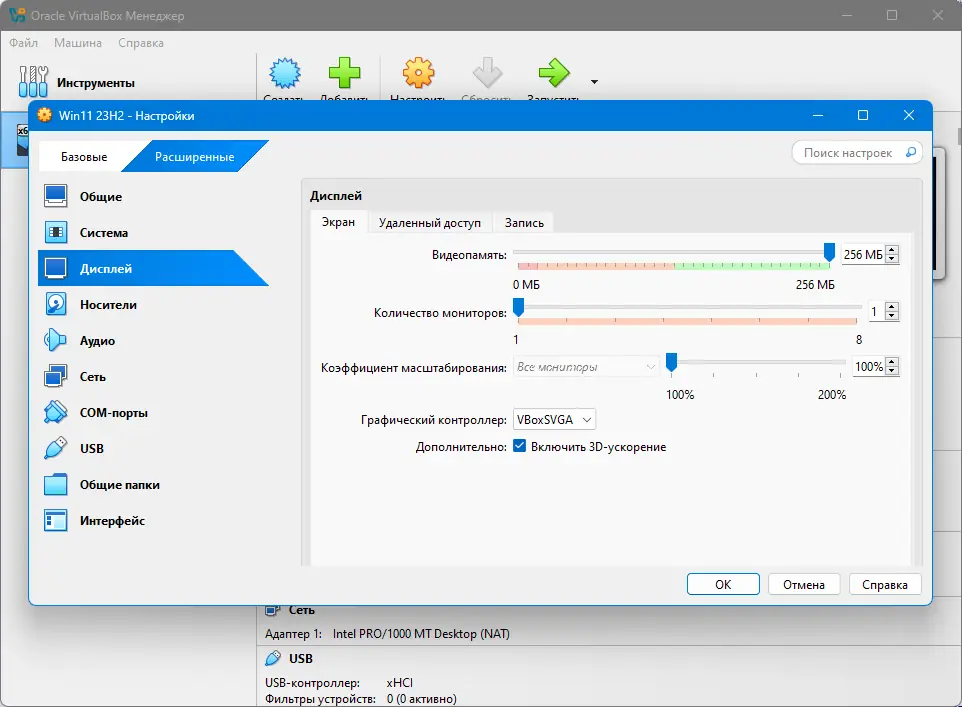Decrease Видеопамять value with down arrow

coord(893,259)
